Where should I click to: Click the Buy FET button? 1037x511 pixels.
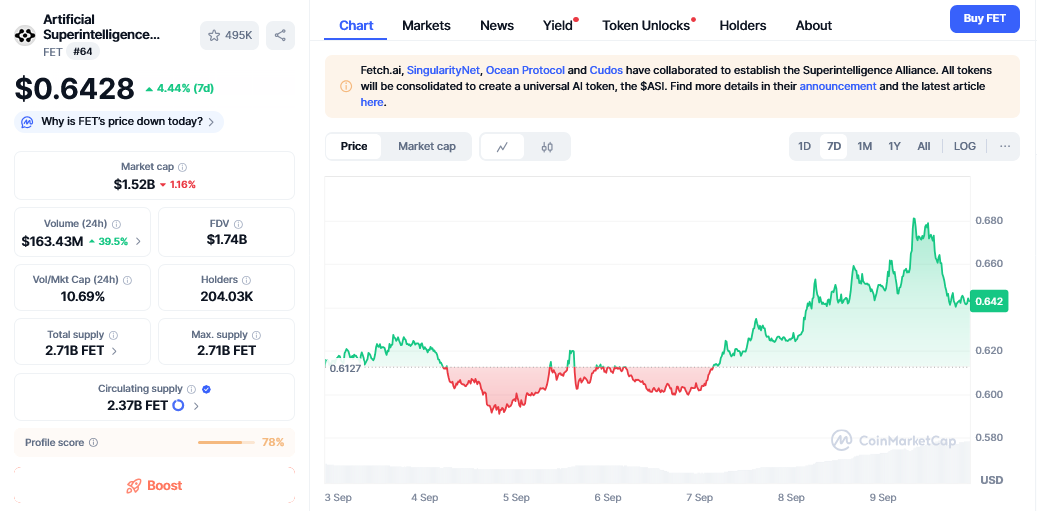[x=985, y=19]
